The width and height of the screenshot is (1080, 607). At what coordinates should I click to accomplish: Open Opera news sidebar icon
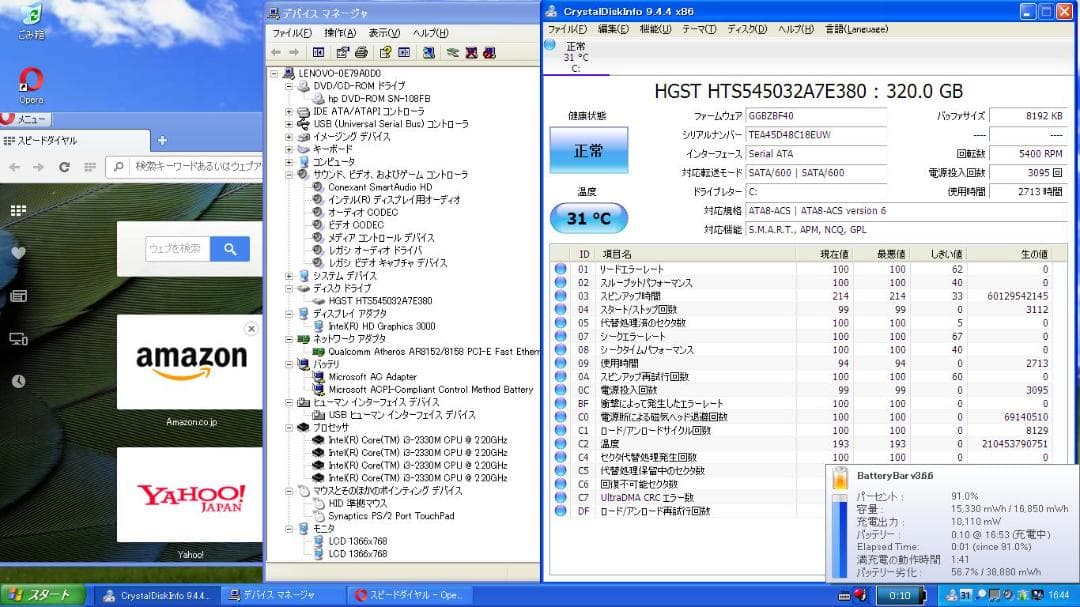[x=19, y=296]
